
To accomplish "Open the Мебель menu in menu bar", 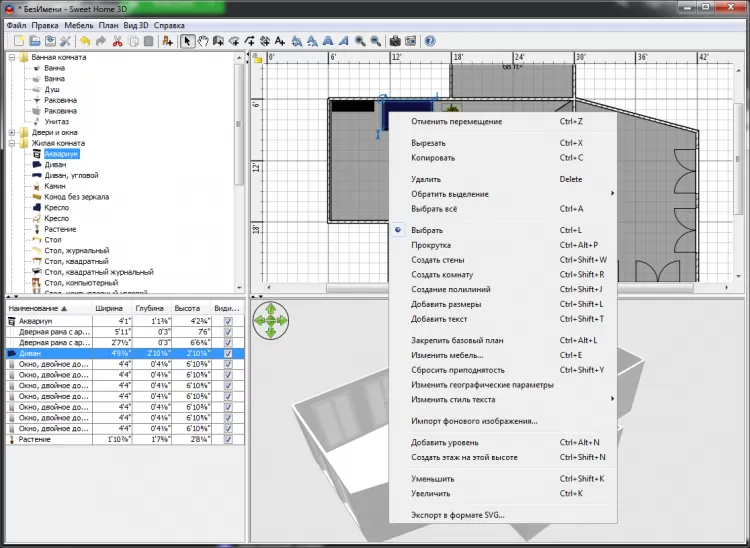I will (79, 24).
